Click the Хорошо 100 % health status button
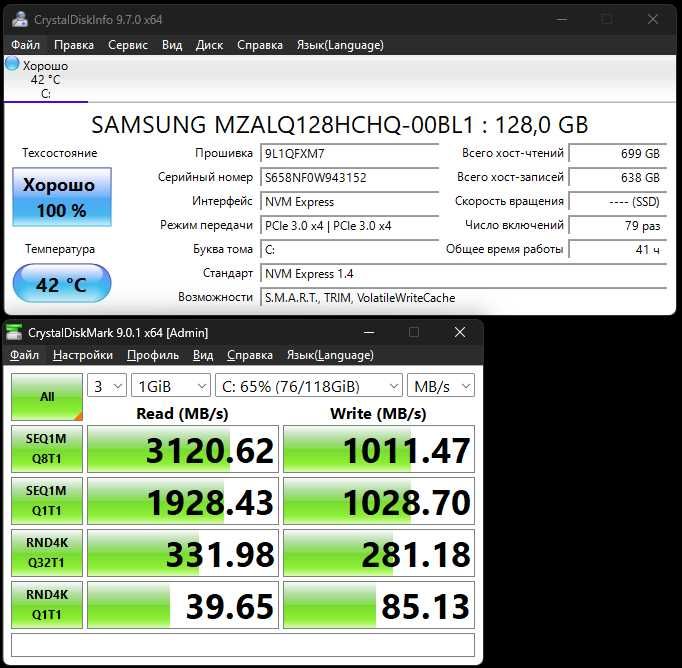This screenshot has height=668, width=682. 62,197
